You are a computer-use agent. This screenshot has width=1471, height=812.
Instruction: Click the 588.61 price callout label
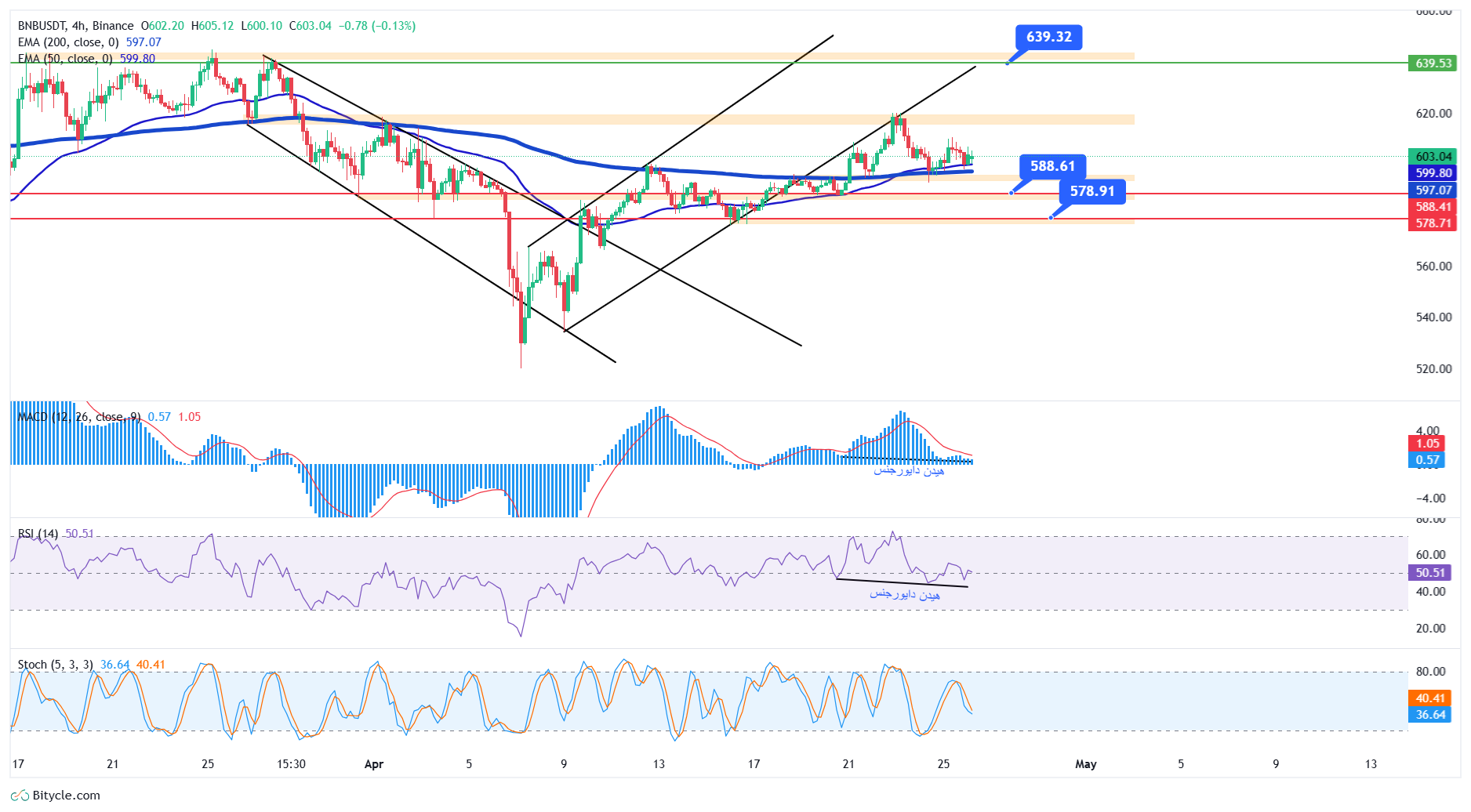click(1052, 166)
